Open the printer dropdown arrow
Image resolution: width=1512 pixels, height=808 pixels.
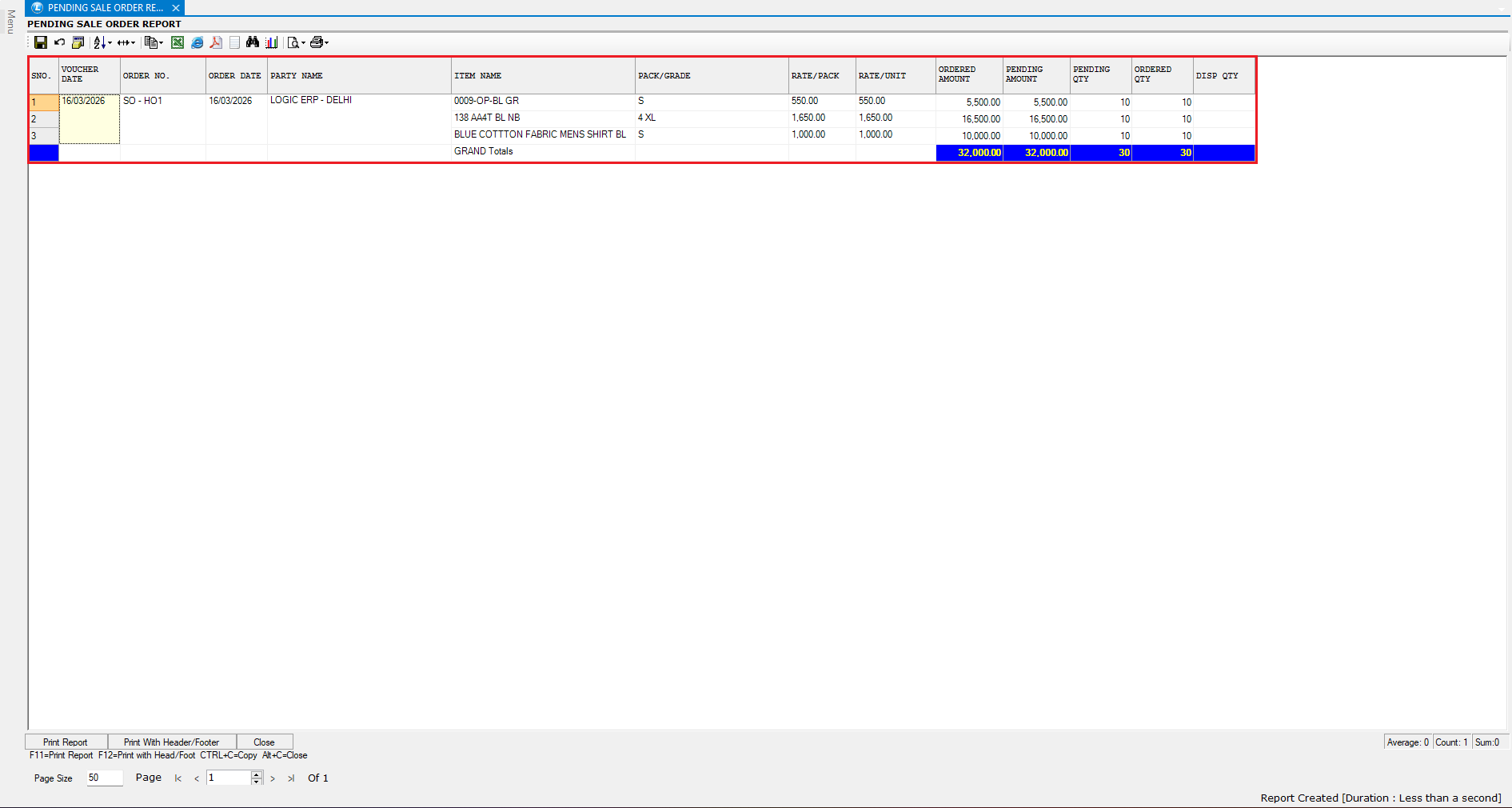326,43
